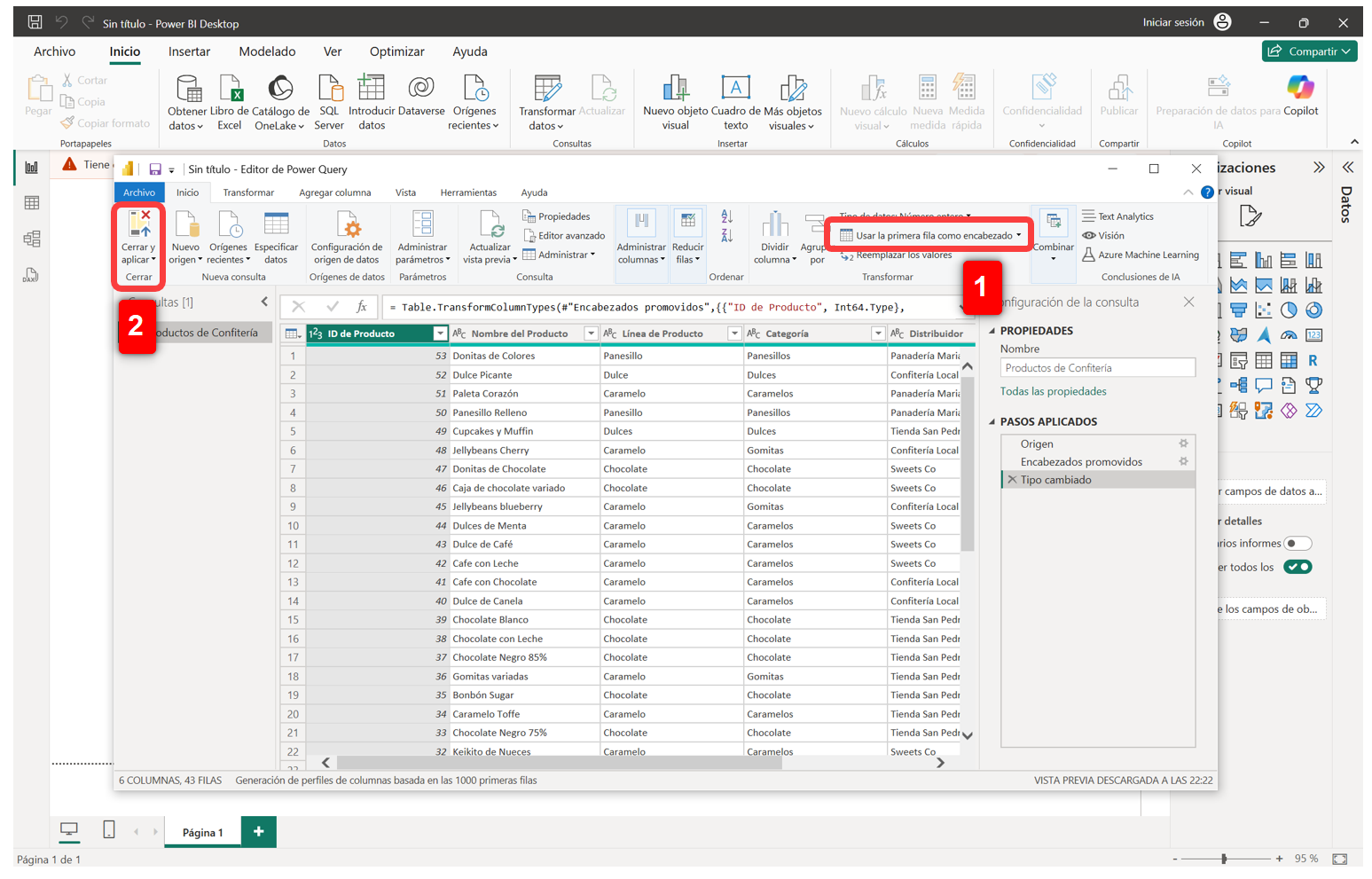This screenshot has width=1372, height=879.
Task: Open settings gear for Origen step
Action: [x=1183, y=443]
